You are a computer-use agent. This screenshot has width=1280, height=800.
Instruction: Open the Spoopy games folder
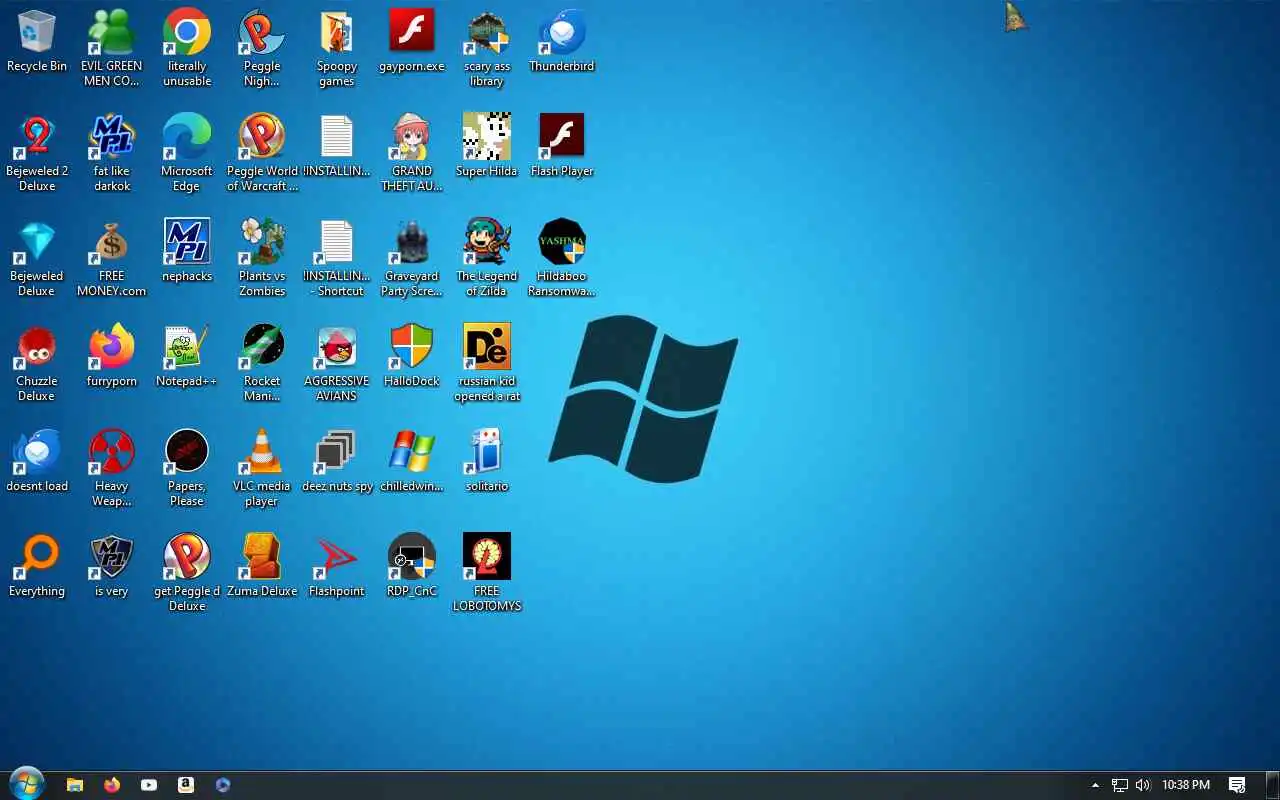click(337, 49)
